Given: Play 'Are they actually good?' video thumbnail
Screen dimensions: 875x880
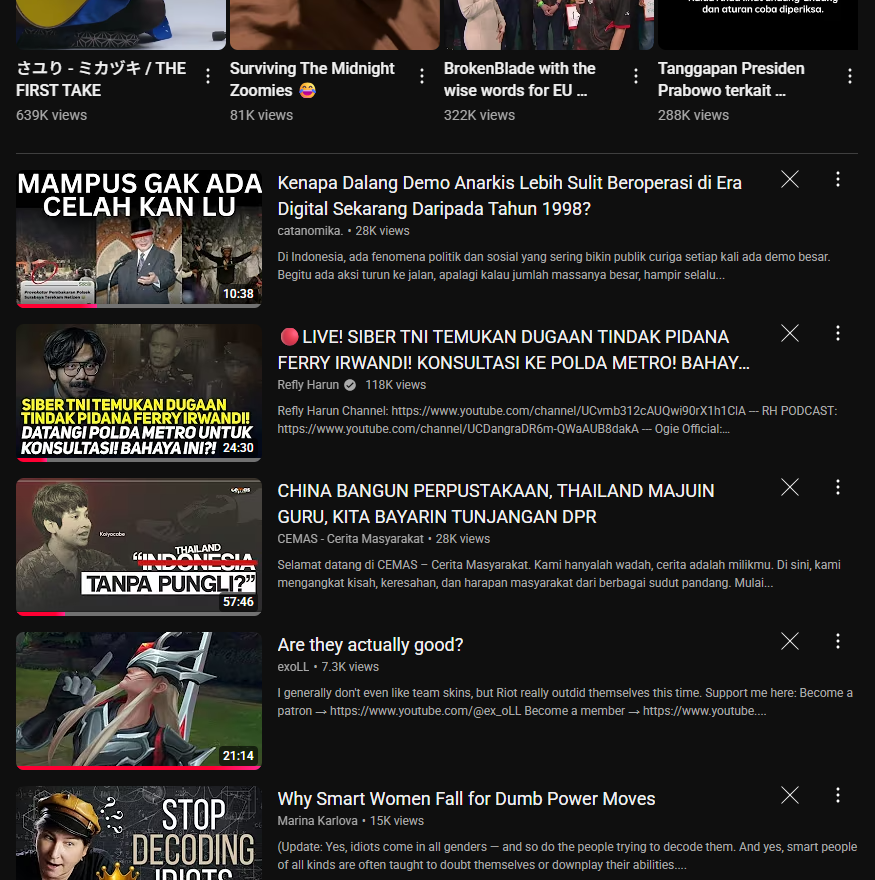Looking at the screenshot, I should pos(139,700).
